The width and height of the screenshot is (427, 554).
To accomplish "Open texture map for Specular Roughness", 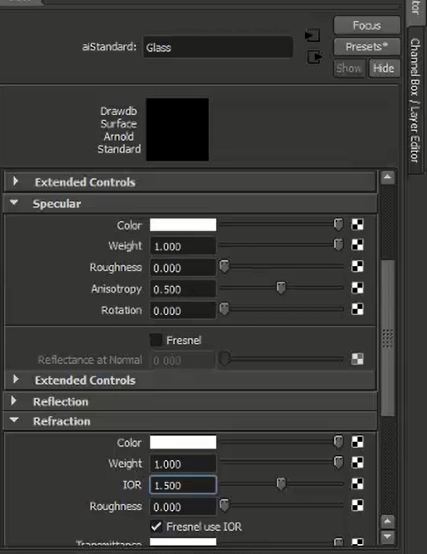I will [x=357, y=266].
